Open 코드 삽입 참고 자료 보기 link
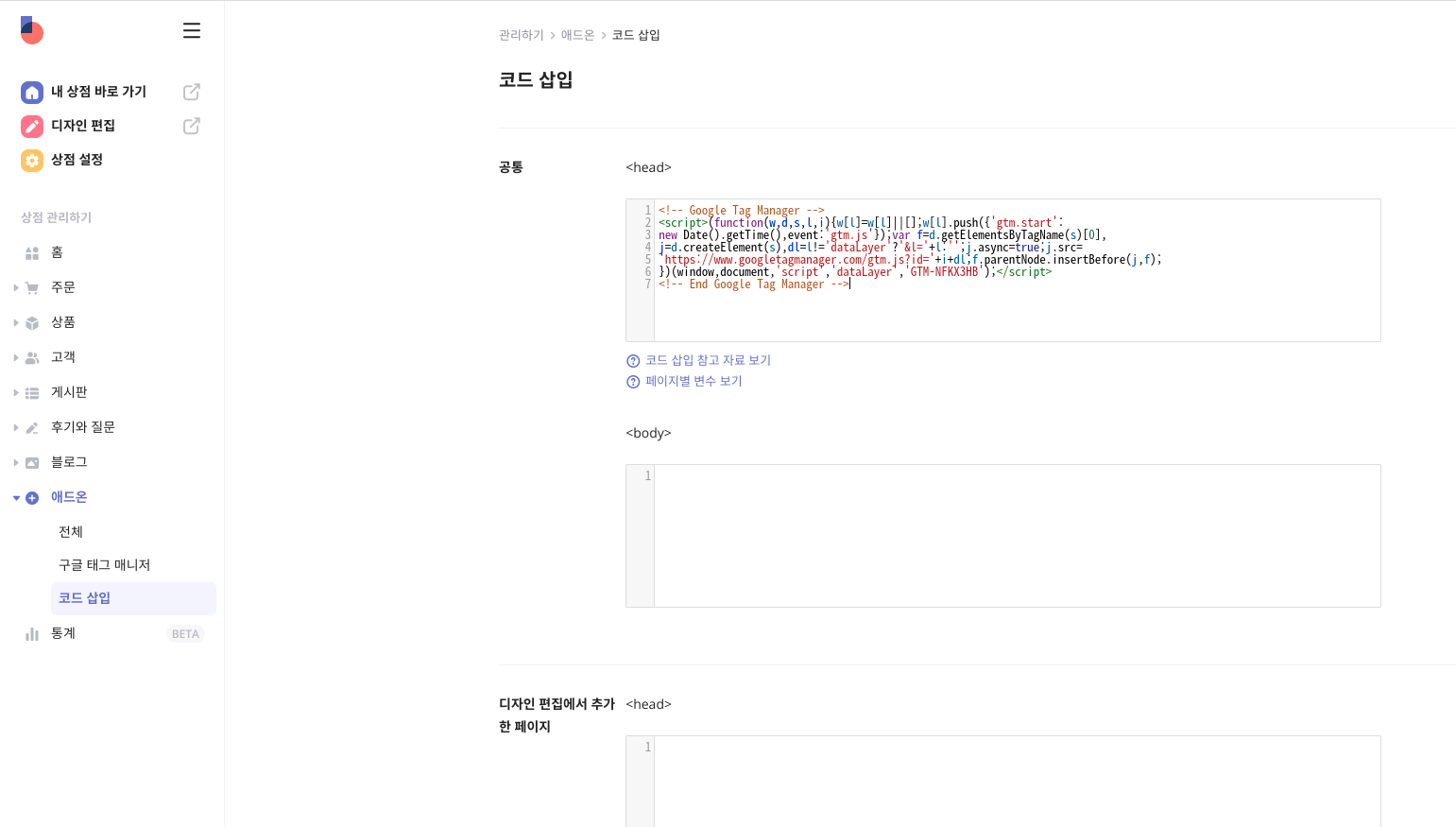 pos(708,360)
